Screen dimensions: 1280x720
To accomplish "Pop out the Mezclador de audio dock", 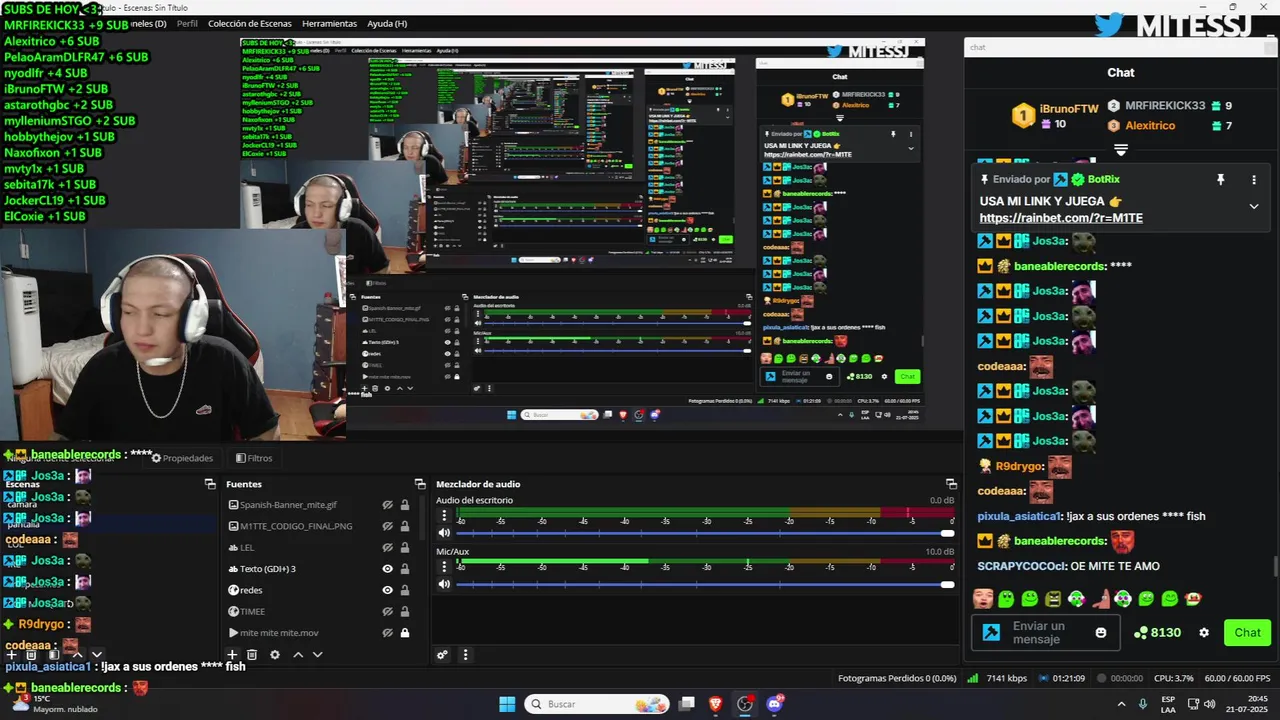I will click(x=951, y=484).
